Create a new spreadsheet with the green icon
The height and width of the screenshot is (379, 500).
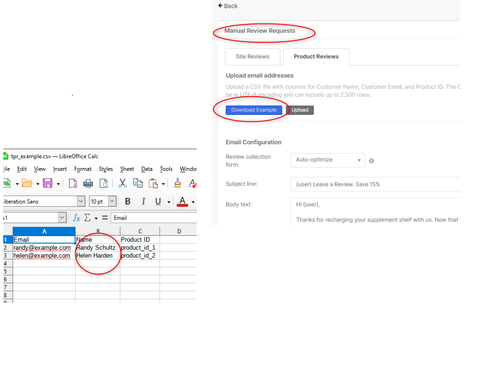coord(7,183)
